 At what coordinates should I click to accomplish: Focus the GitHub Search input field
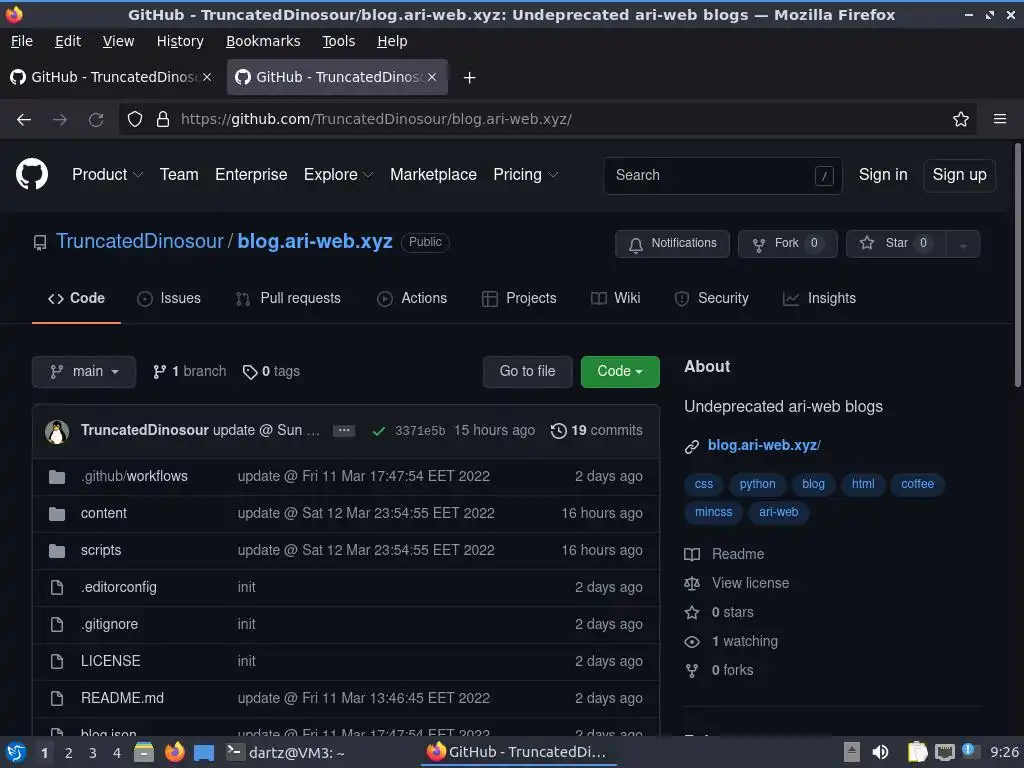[x=722, y=175]
